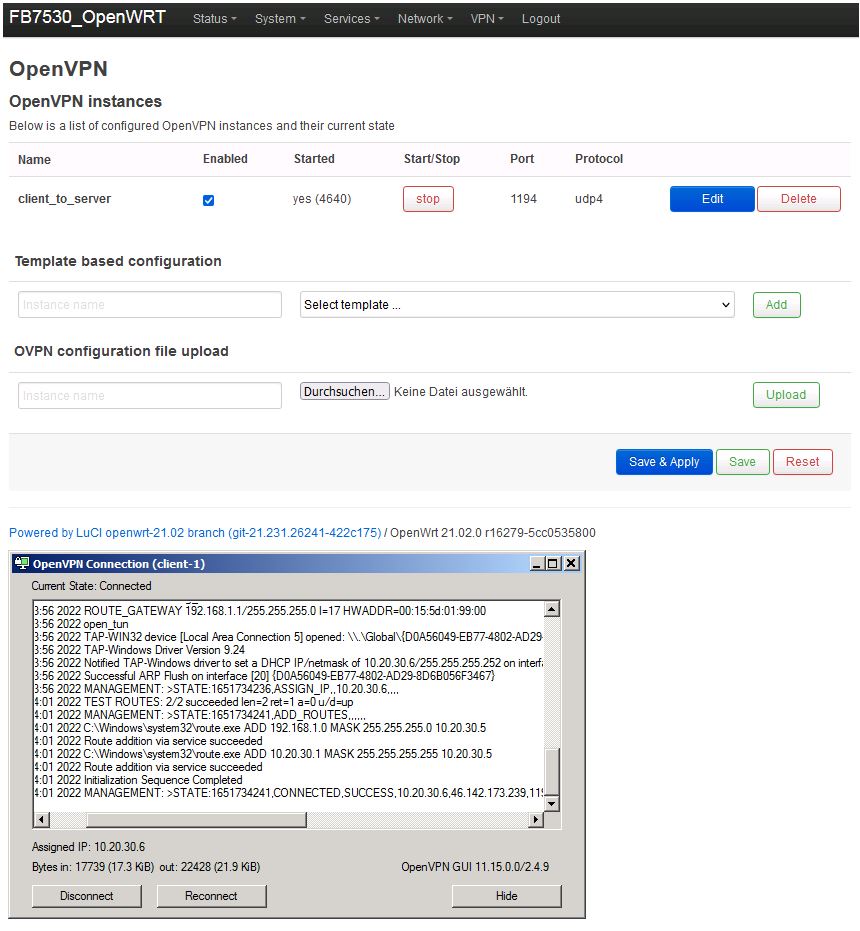Screen dimensions: 860x931
Task: Click the 'OpenWrt 21.02.0 r16279-5cc0535800' version text
Action: [x=493, y=533]
